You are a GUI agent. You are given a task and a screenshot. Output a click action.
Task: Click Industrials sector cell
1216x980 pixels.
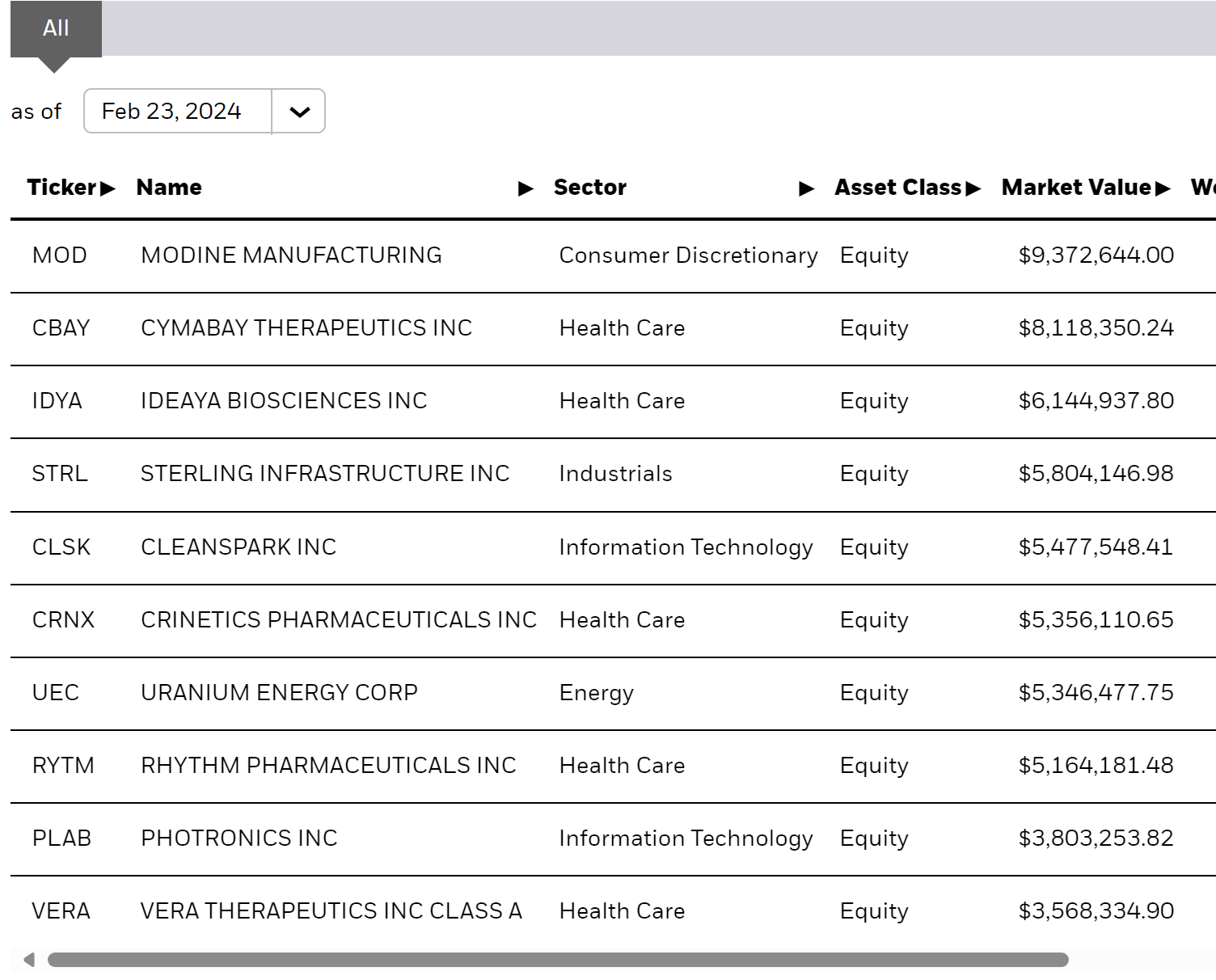[616, 474]
